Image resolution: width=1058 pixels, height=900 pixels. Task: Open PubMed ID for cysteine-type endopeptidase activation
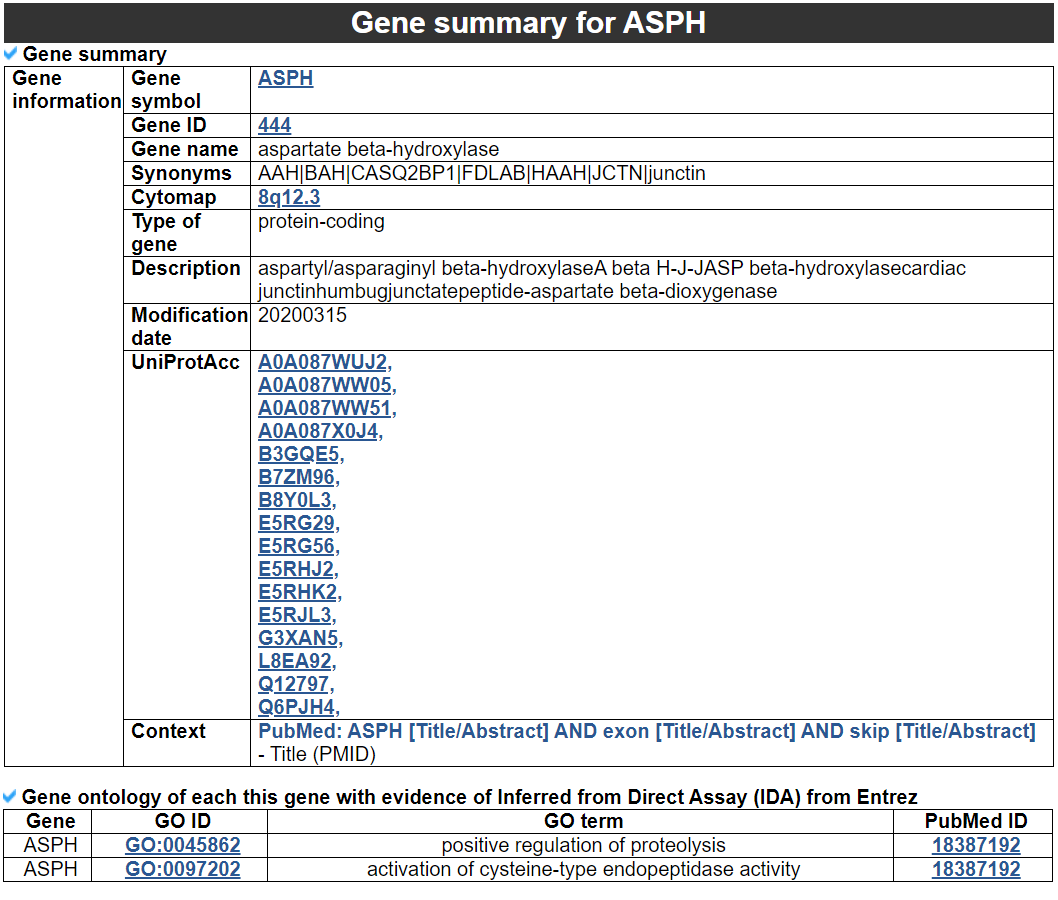[975, 869]
